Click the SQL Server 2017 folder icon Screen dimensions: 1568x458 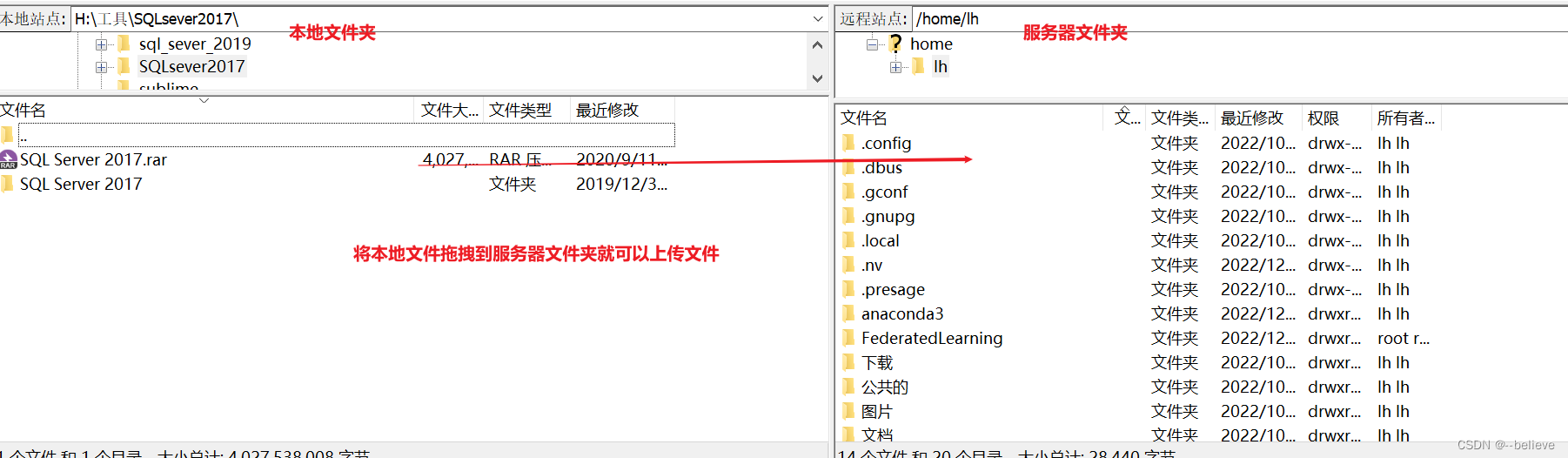pos(8,184)
